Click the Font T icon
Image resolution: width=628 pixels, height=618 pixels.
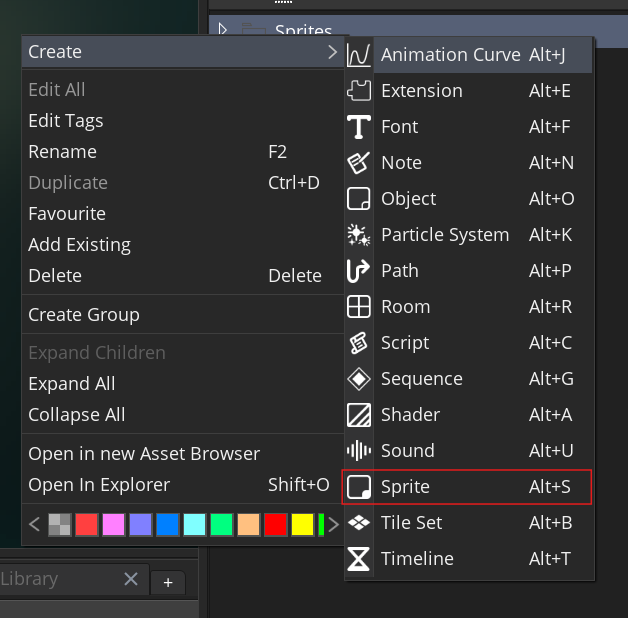pyautogui.click(x=358, y=127)
